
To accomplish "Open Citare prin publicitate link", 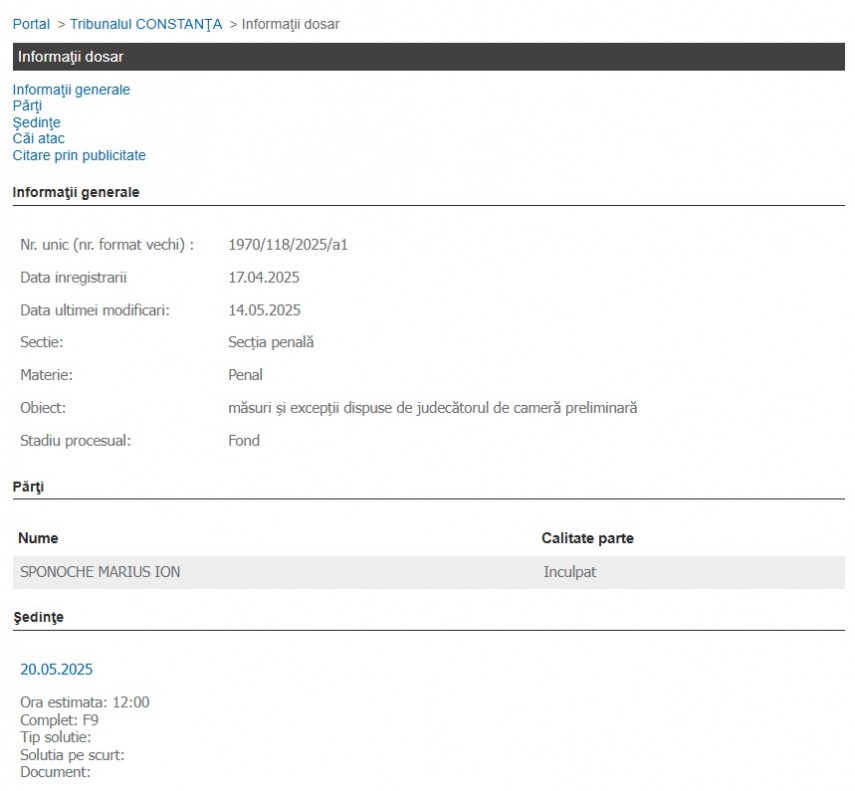I will pos(79,155).
